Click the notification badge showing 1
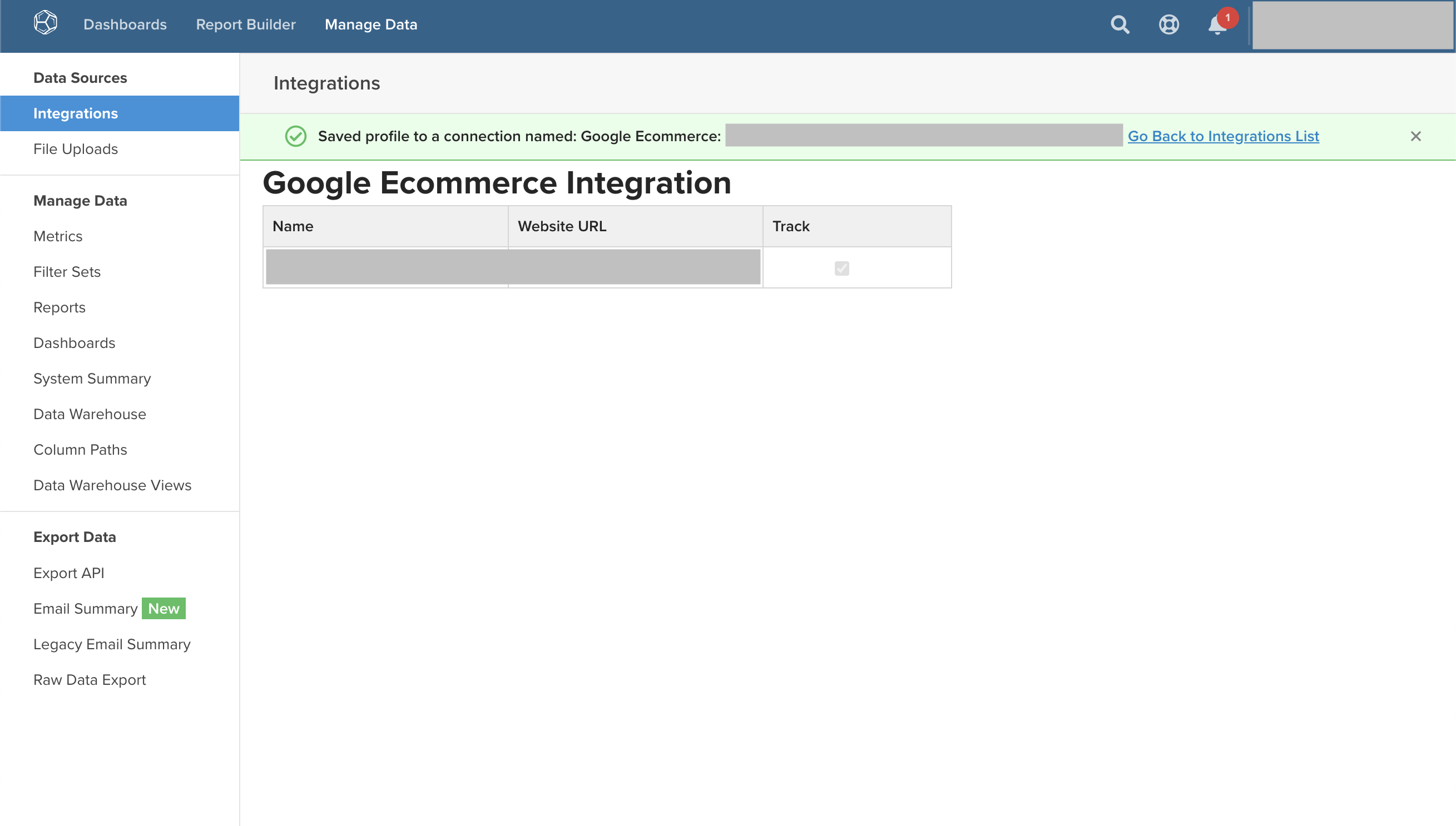Image resolution: width=1456 pixels, height=826 pixels. pos(1225,18)
